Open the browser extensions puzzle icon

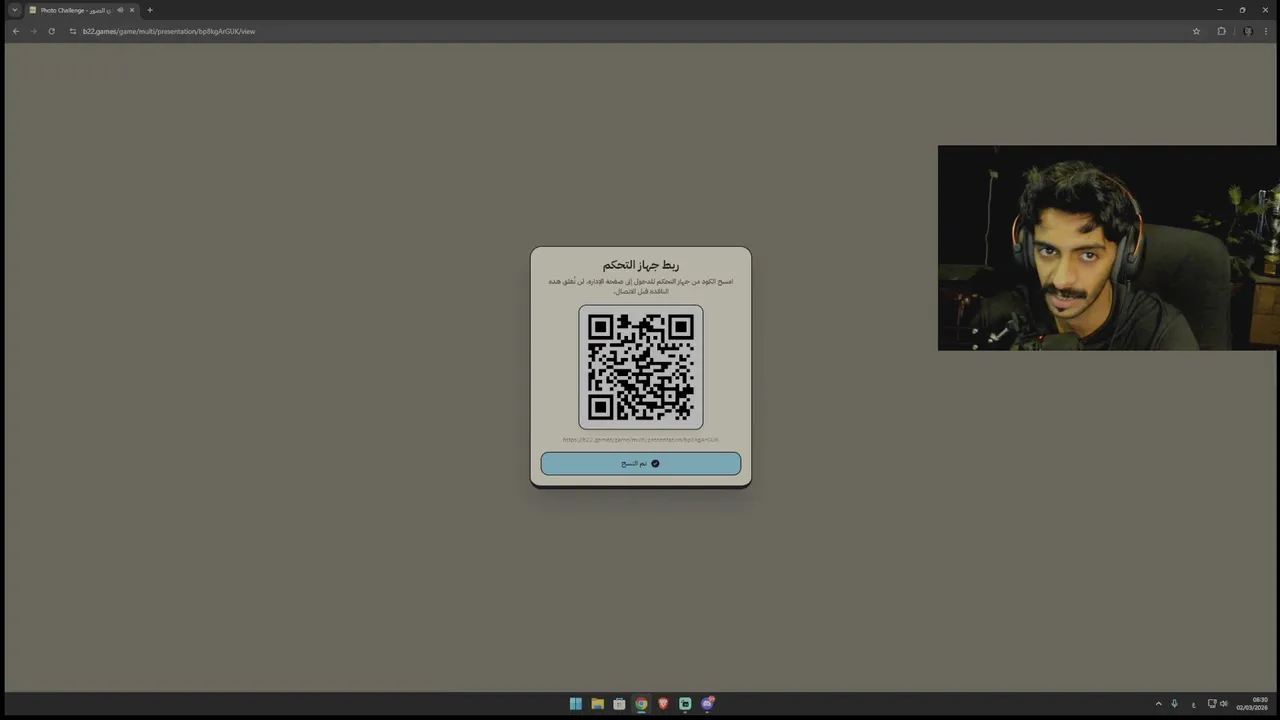pyautogui.click(x=1221, y=31)
